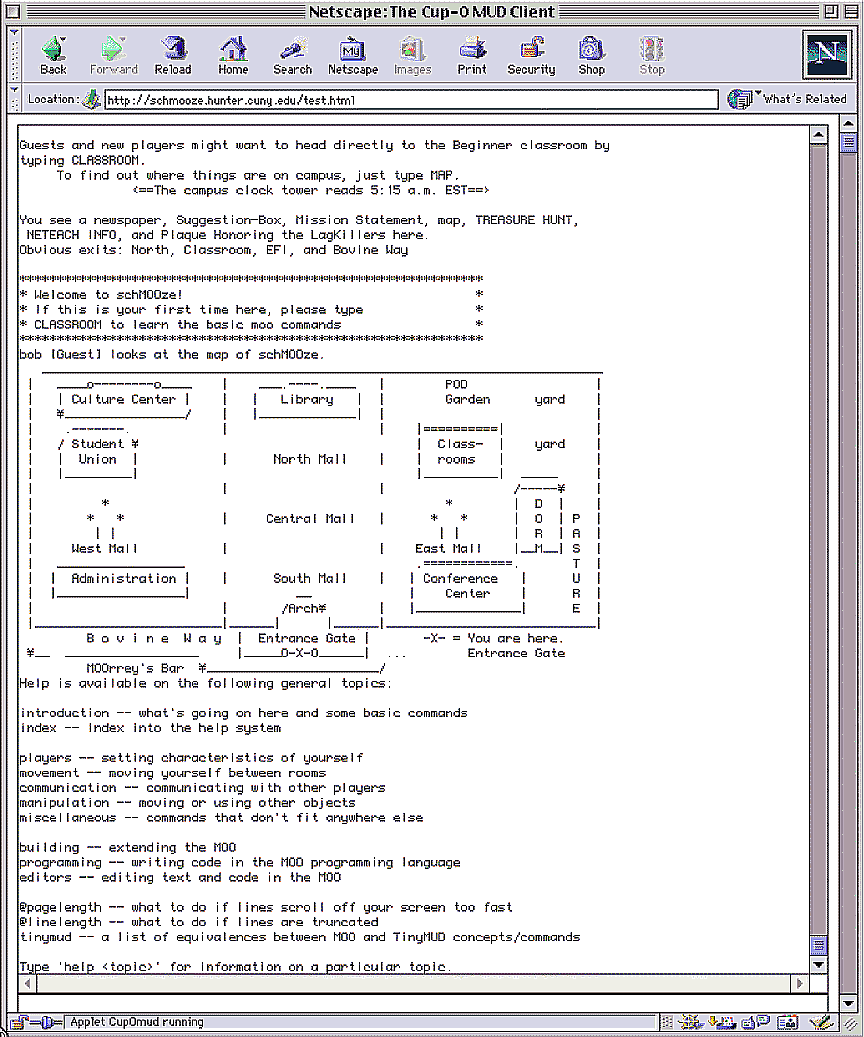864x1037 pixels.
Task: Click the browser window's scroll up arrow
Action: pyautogui.click(x=849, y=122)
